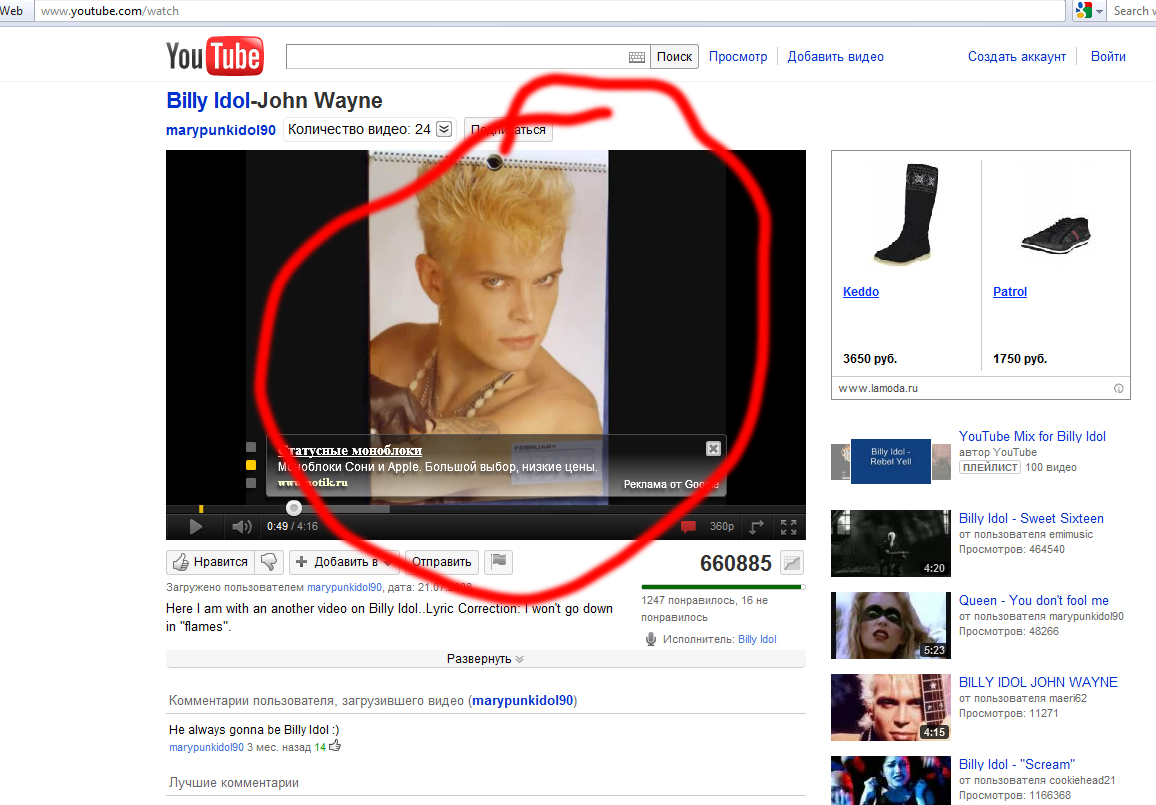Click the view count 660885

[x=735, y=563]
